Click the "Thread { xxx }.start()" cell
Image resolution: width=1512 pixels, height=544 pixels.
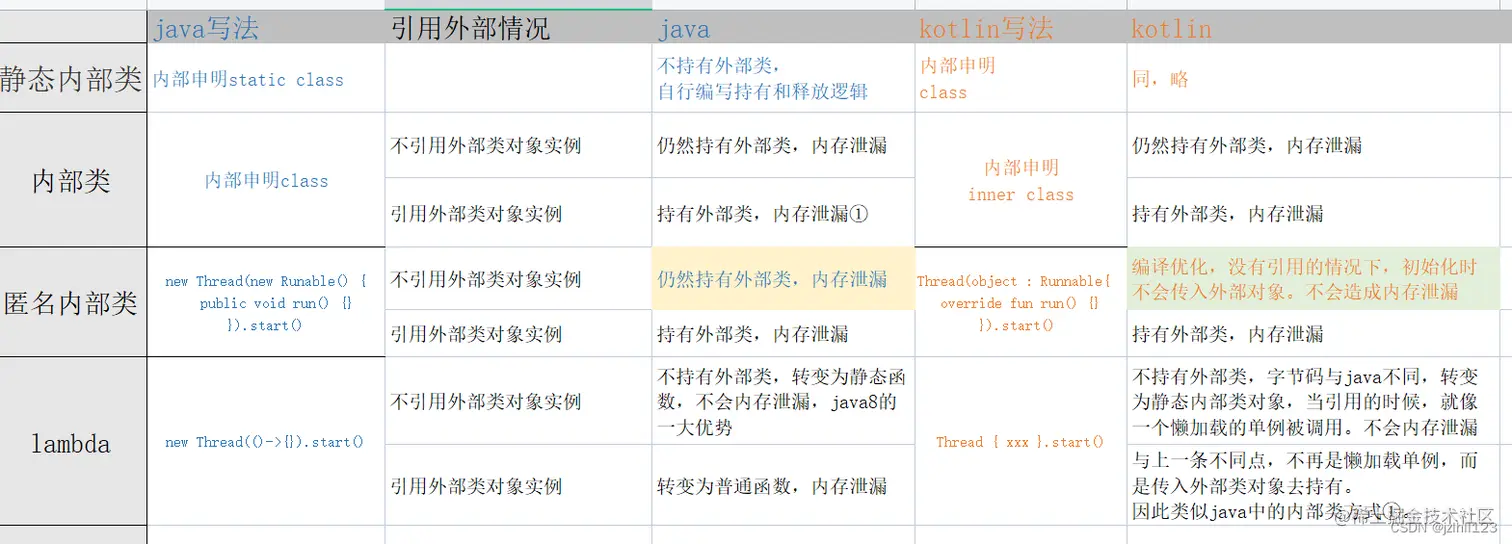[1020, 441]
